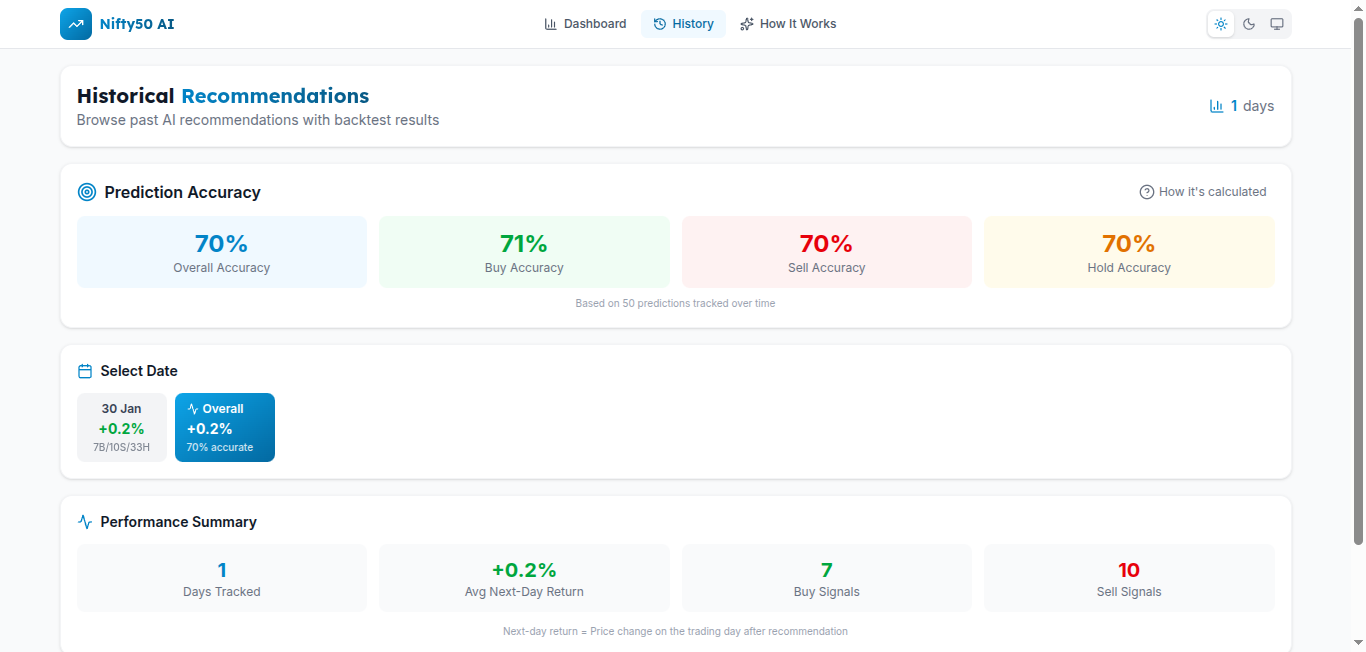Open the History tab
The width and height of the screenshot is (1366, 652).
pyautogui.click(x=683, y=24)
